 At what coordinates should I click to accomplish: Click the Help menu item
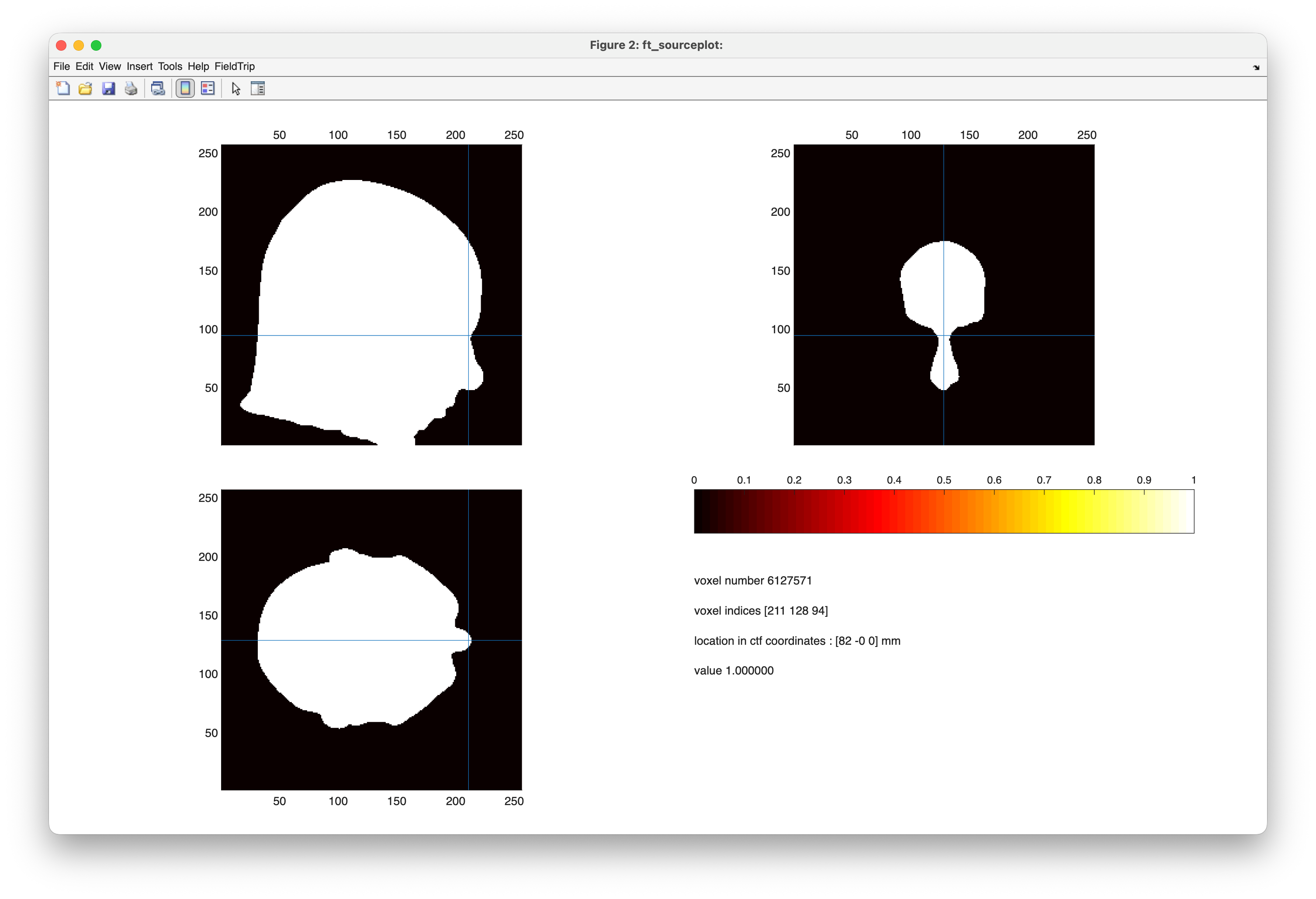click(198, 66)
